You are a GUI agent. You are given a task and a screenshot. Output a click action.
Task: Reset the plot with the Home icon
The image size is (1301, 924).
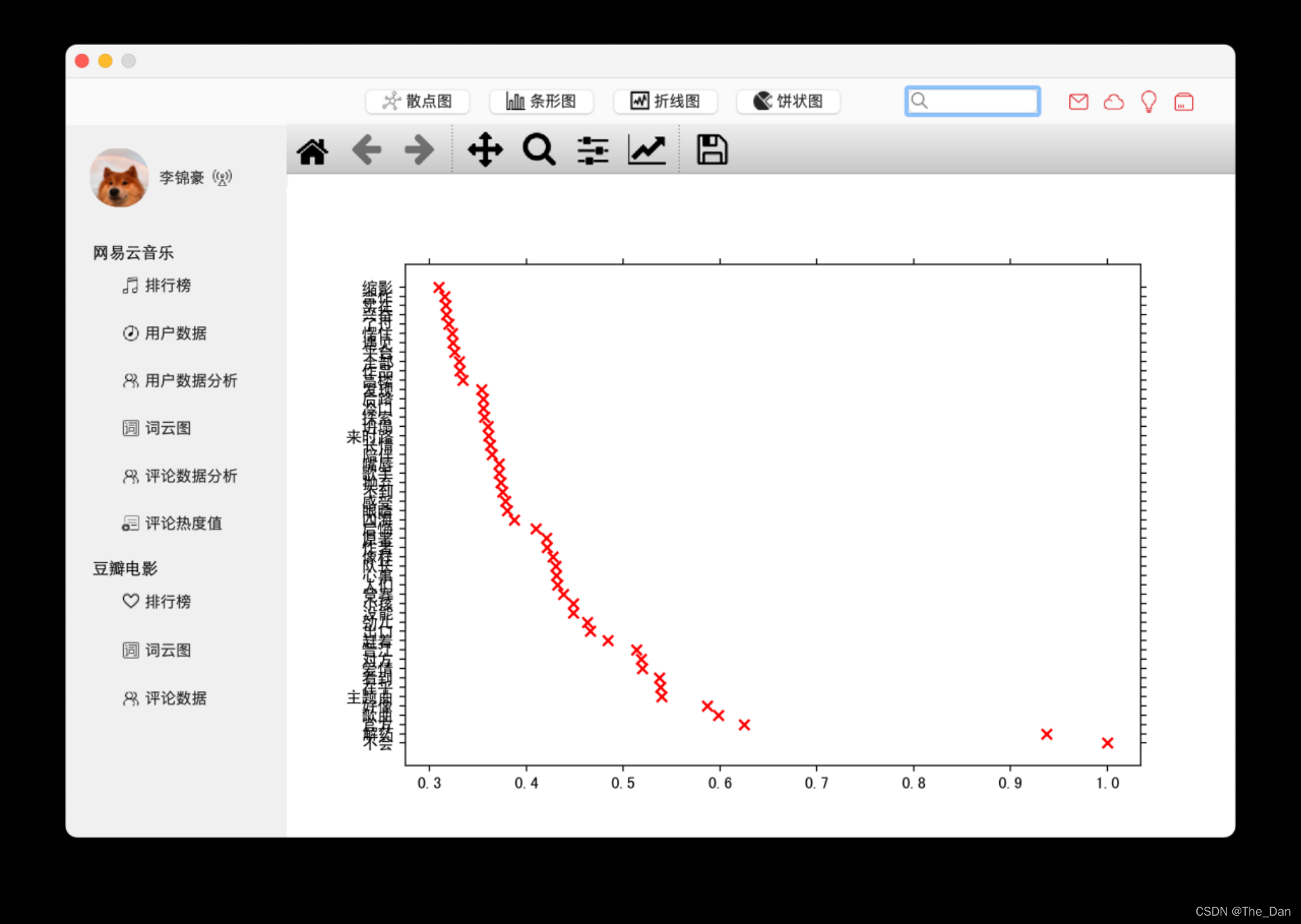(313, 151)
